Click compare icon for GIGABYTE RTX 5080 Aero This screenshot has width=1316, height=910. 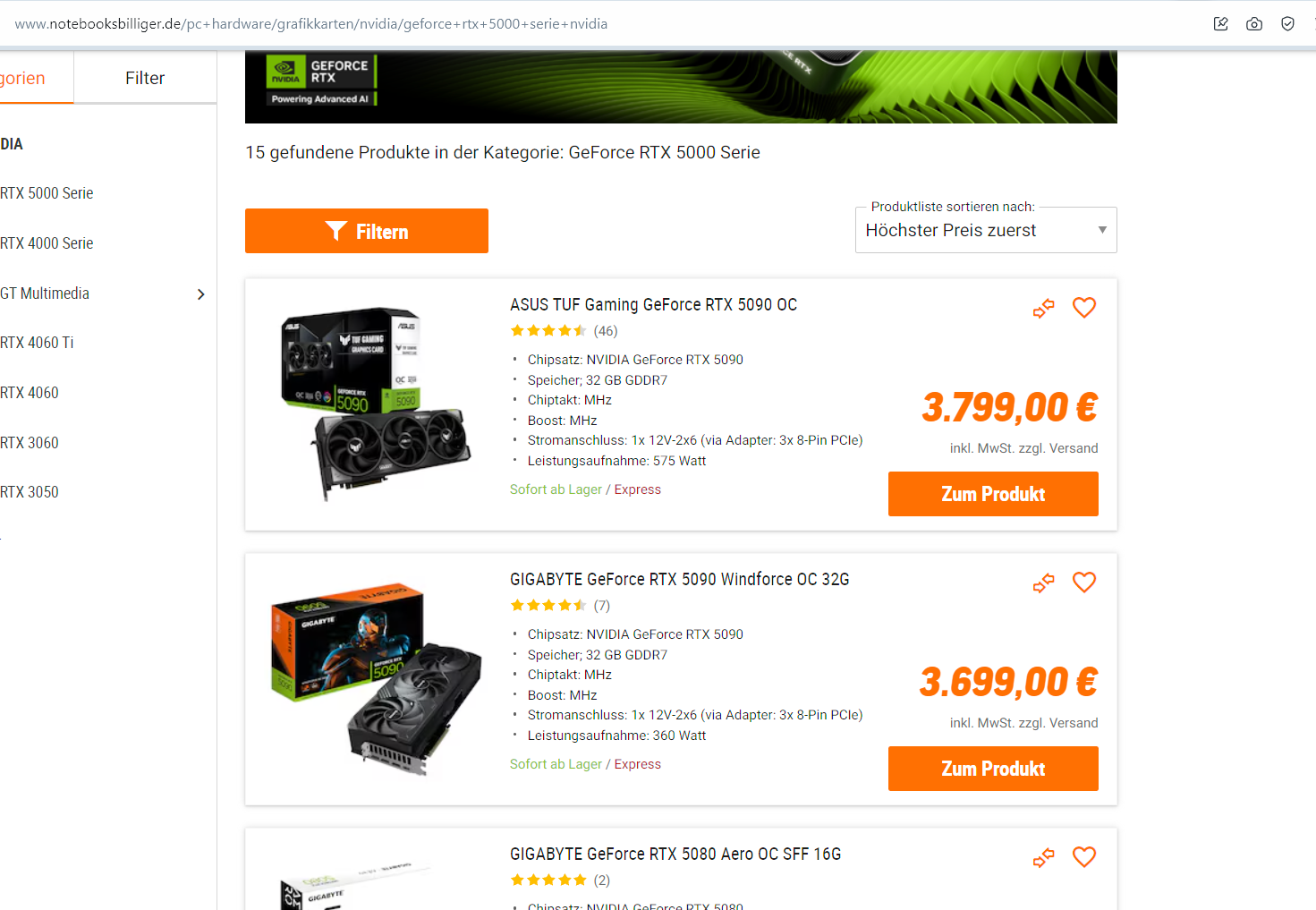[1044, 858]
